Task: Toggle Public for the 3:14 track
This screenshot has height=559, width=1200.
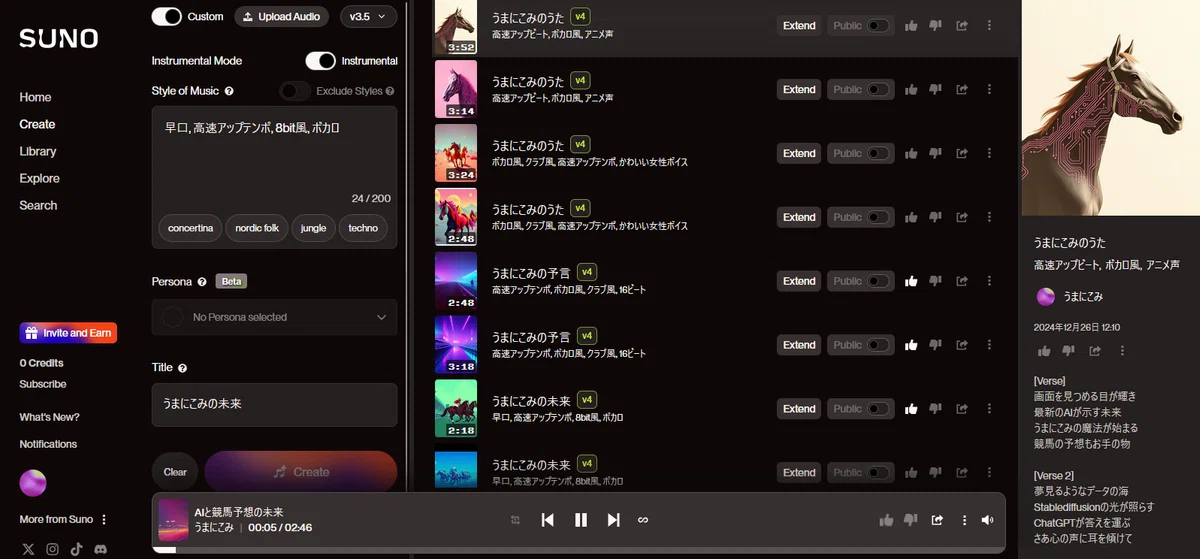Action: tap(878, 90)
